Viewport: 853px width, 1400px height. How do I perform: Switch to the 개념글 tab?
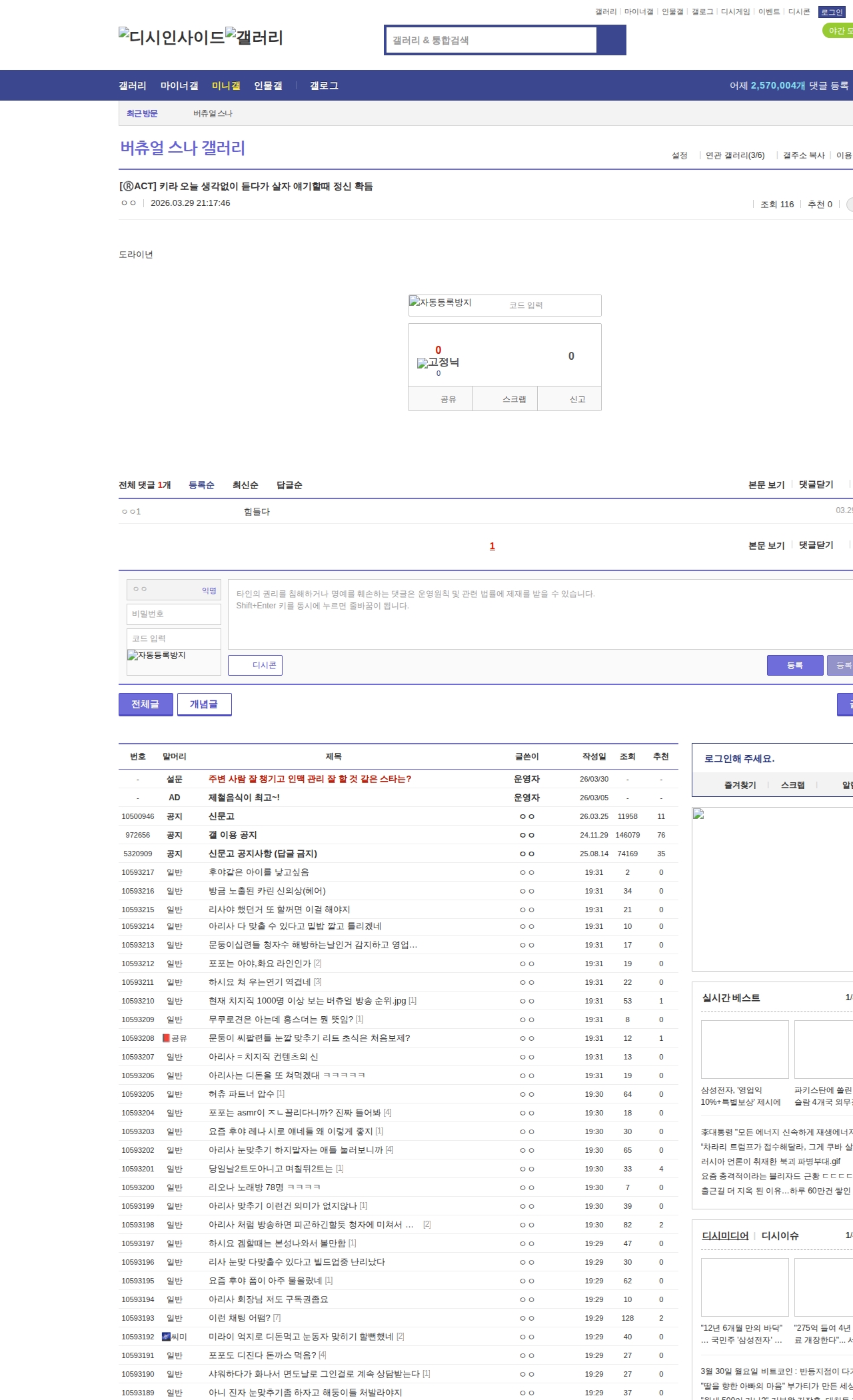pos(204,704)
